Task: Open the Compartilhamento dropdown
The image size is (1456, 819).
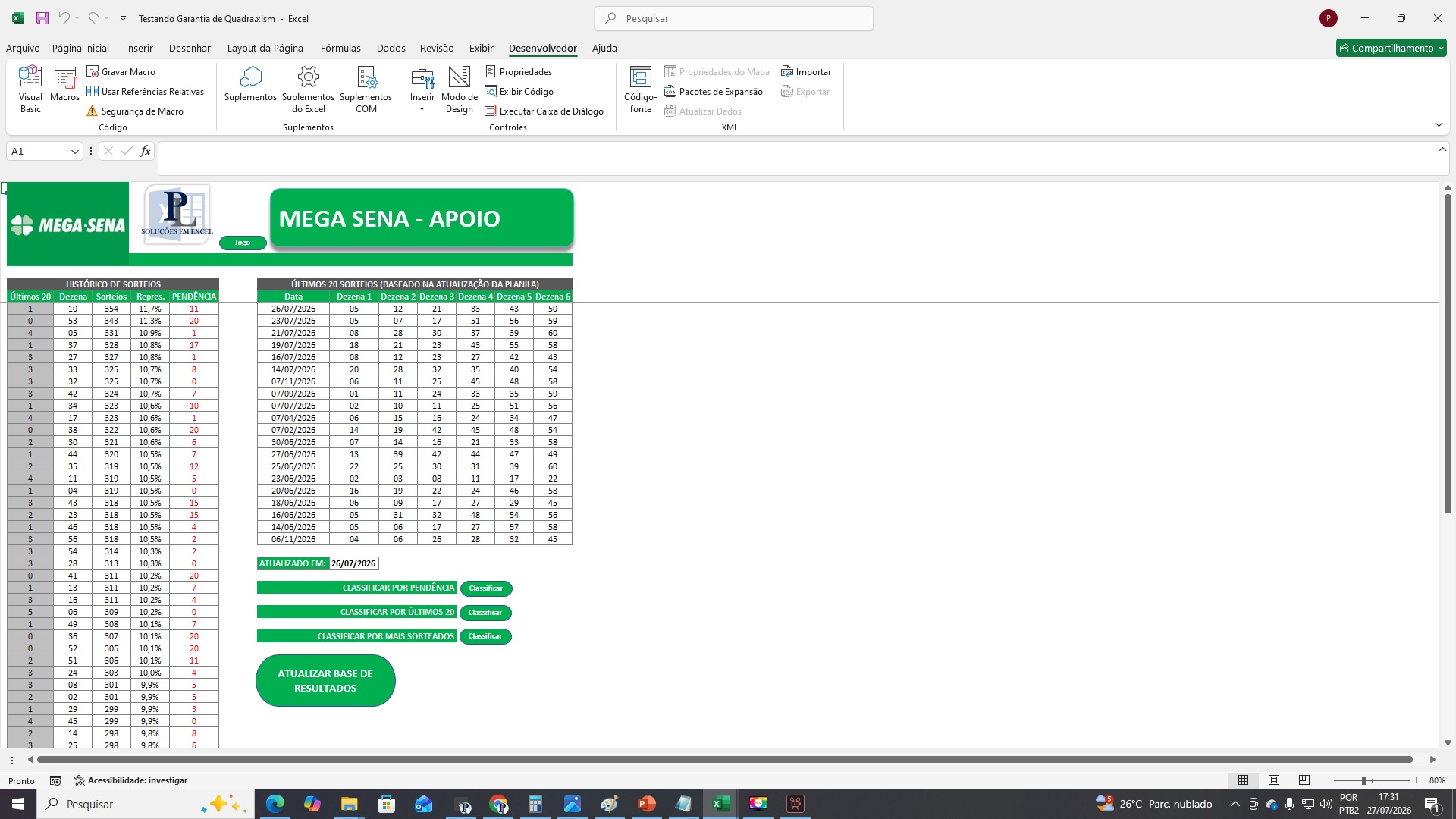Action: (1392, 48)
